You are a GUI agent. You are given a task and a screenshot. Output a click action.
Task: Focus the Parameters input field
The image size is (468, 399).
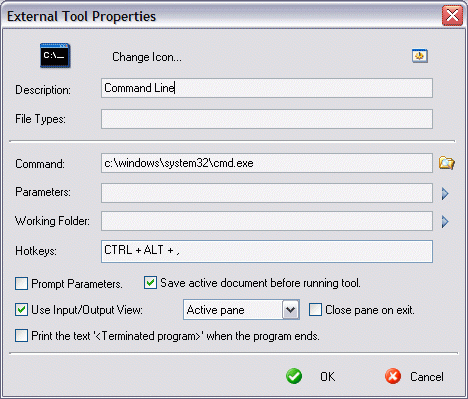coord(267,193)
